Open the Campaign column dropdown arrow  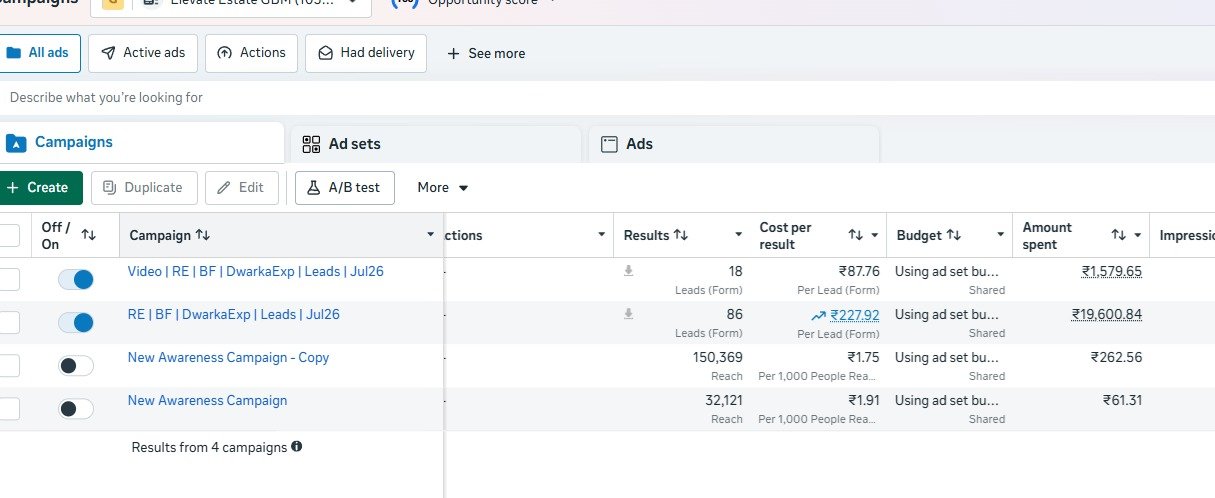pyautogui.click(x=430, y=235)
